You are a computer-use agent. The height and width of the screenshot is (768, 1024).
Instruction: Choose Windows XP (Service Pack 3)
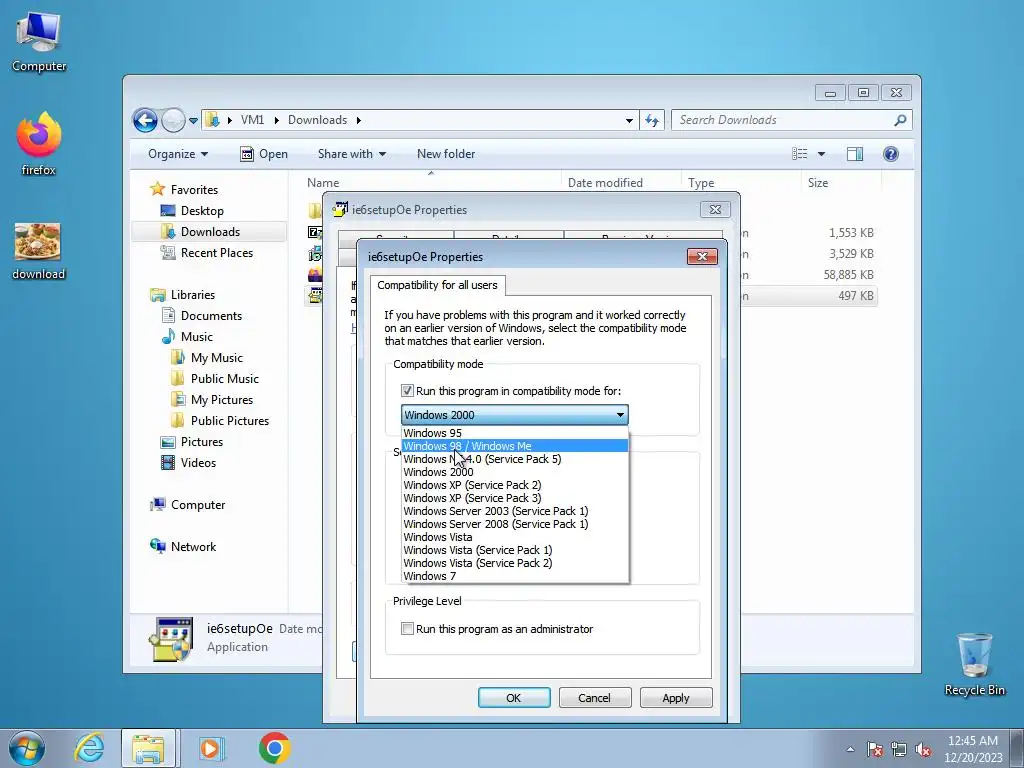click(515, 498)
